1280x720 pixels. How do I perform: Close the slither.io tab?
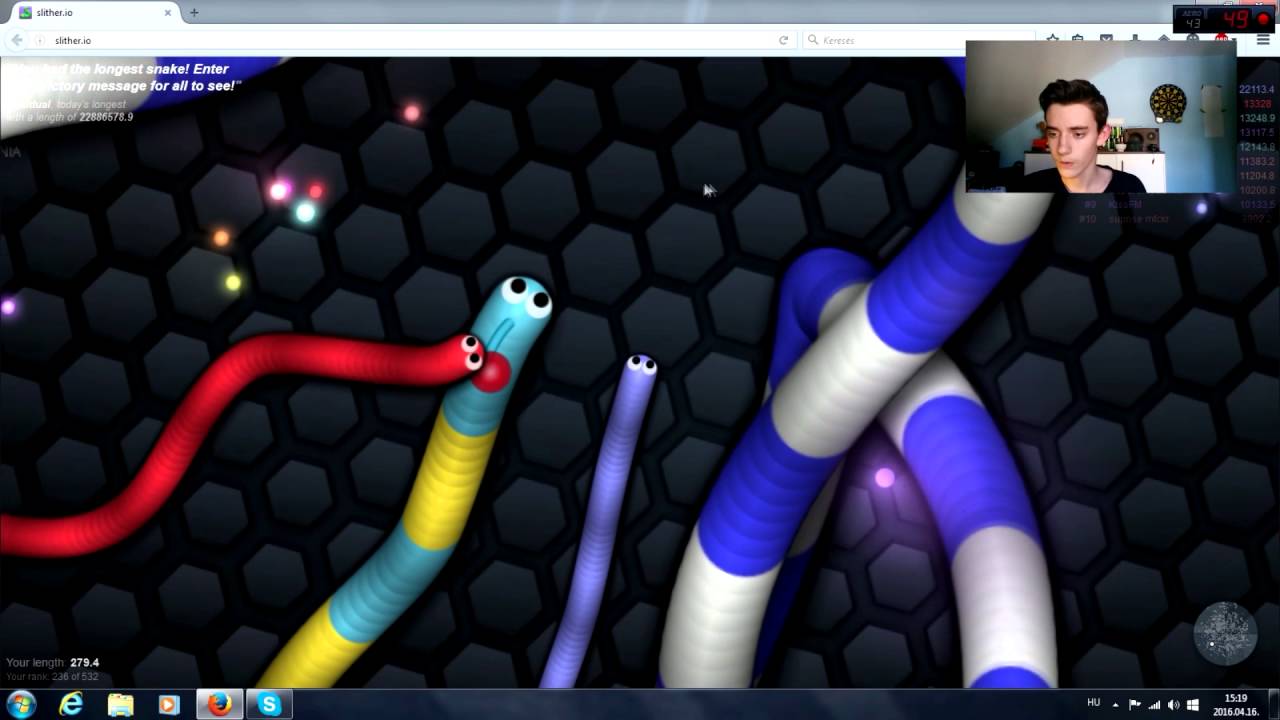tap(166, 12)
